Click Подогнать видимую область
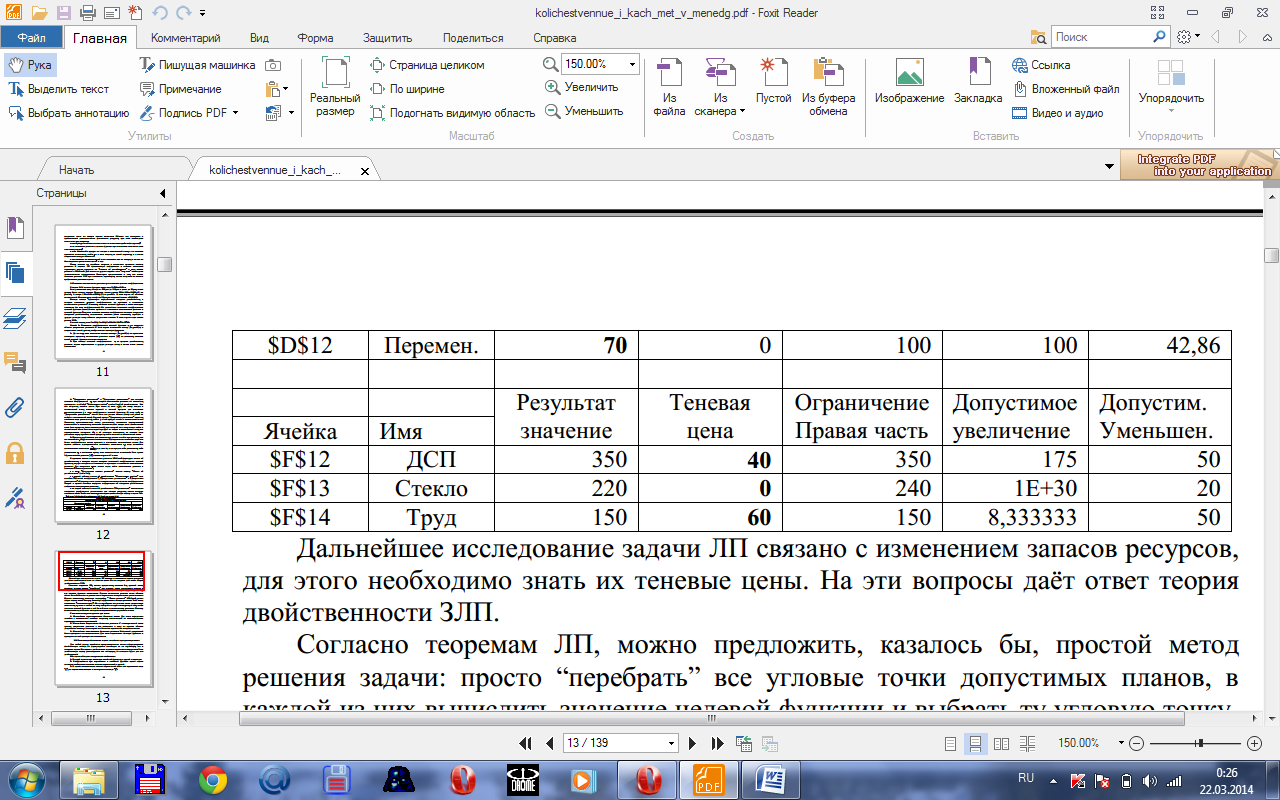This screenshot has height=800, width=1280. click(x=452, y=113)
